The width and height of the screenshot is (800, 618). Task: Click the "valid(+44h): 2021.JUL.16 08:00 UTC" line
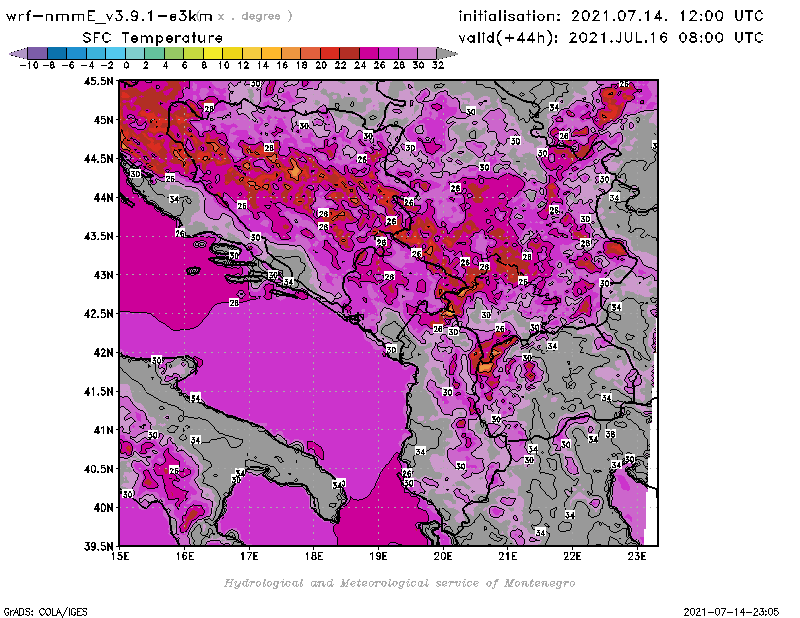point(611,38)
